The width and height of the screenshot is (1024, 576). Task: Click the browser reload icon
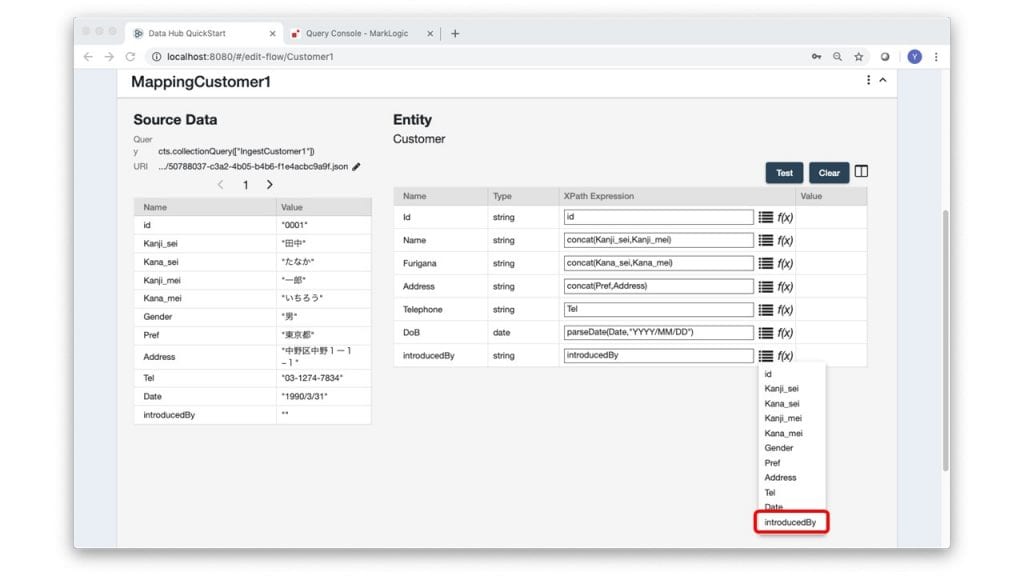pos(130,57)
